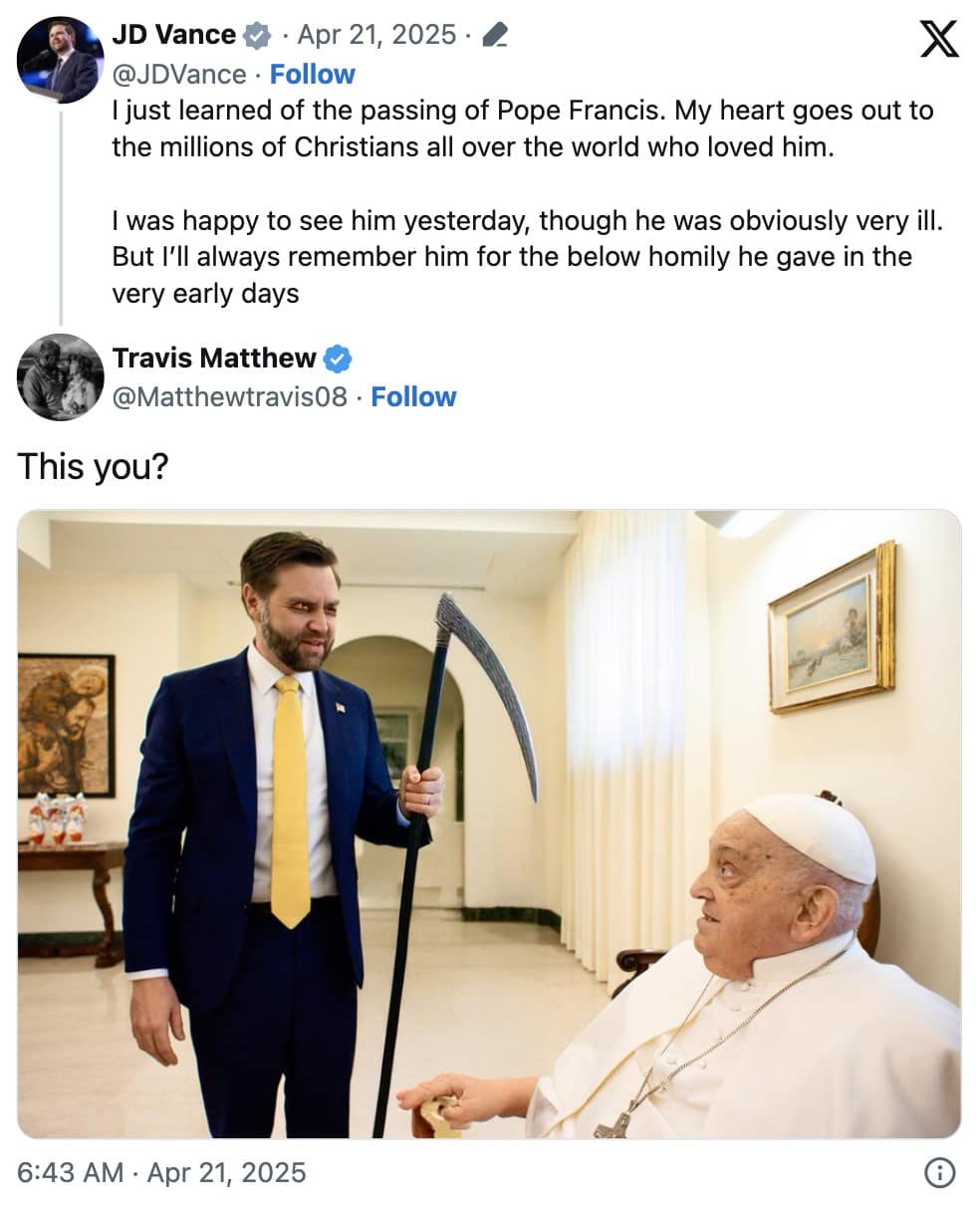
Task: Click JD Vance's verified badge
Action: pyautogui.click(x=258, y=33)
